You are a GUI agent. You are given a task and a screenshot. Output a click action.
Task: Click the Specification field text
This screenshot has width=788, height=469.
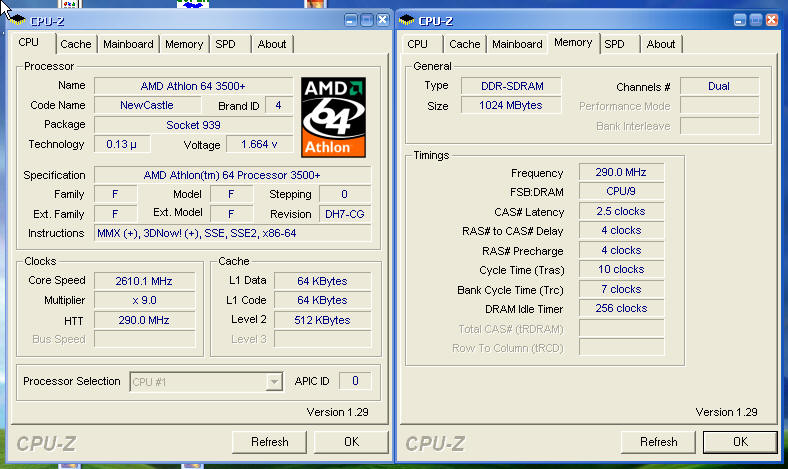(x=232, y=175)
